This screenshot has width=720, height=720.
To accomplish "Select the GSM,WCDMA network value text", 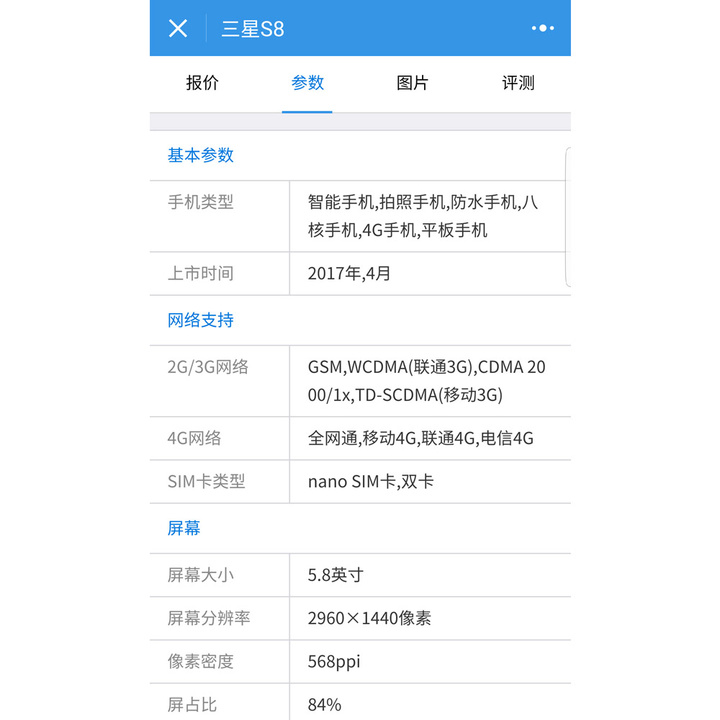I will click(427, 381).
